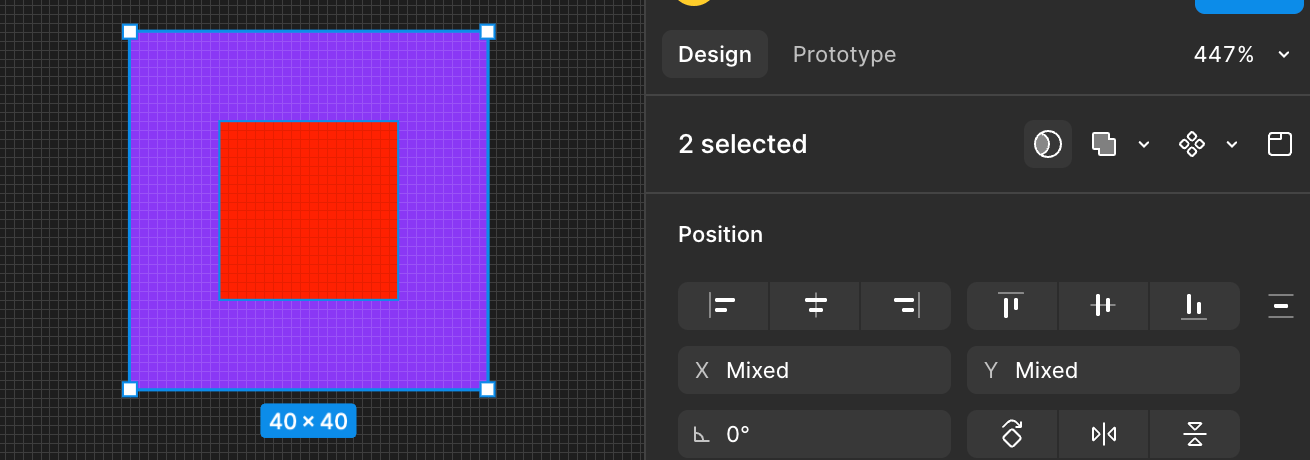
Task: Select the red square on the canvas
Action: [309, 210]
